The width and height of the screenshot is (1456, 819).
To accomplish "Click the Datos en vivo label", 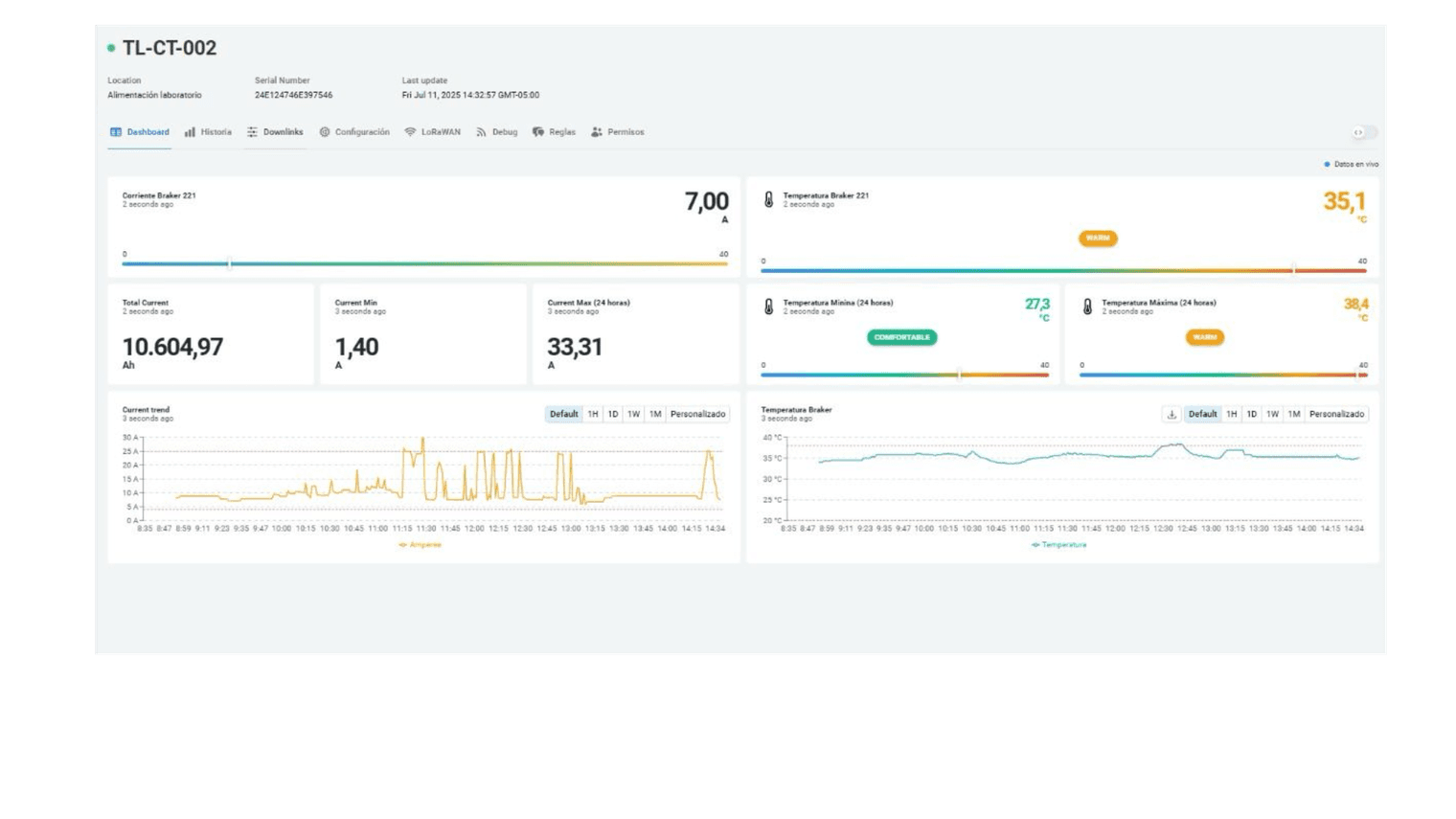I will [x=1355, y=164].
